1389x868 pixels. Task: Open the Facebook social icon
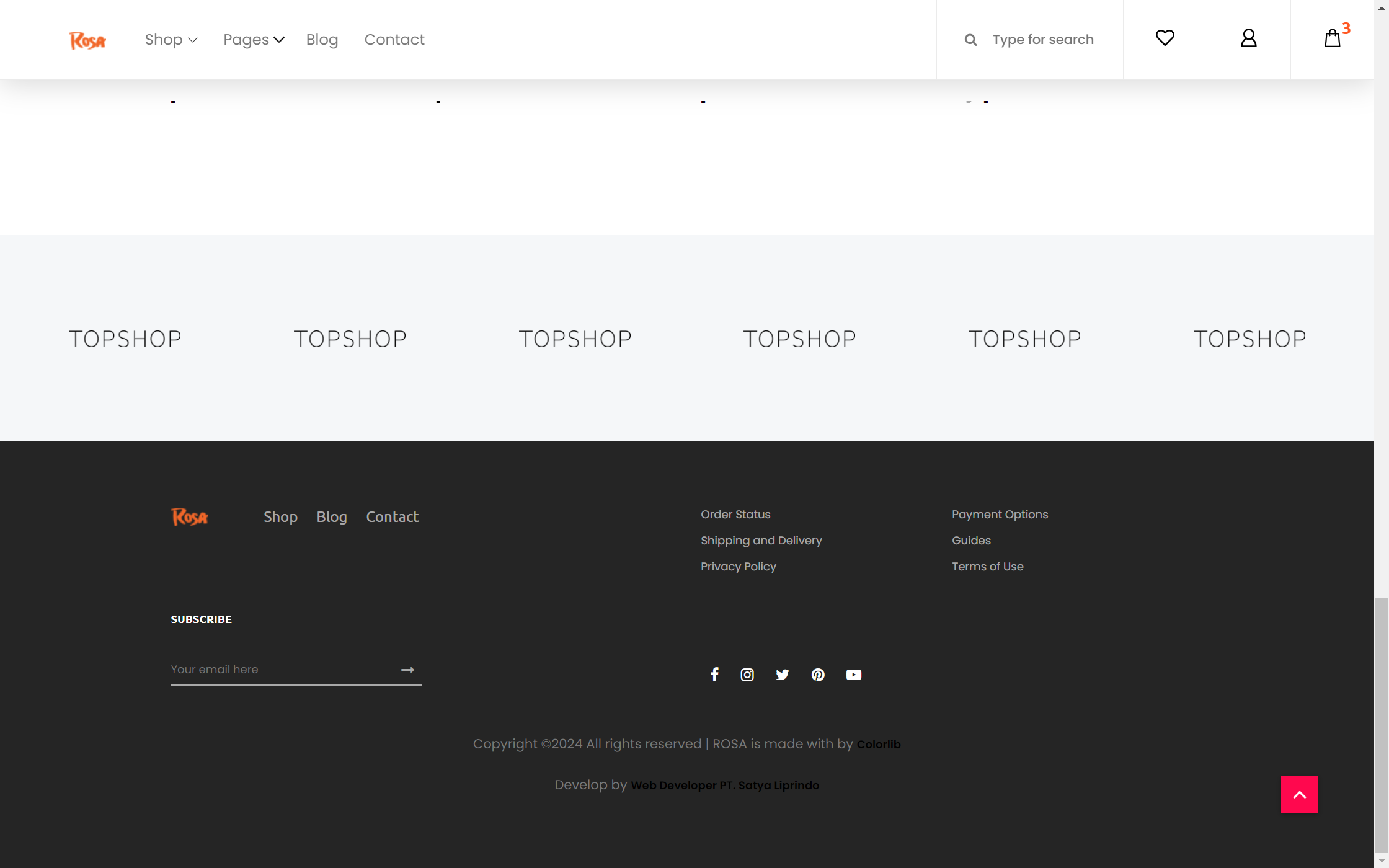(x=714, y=675)
